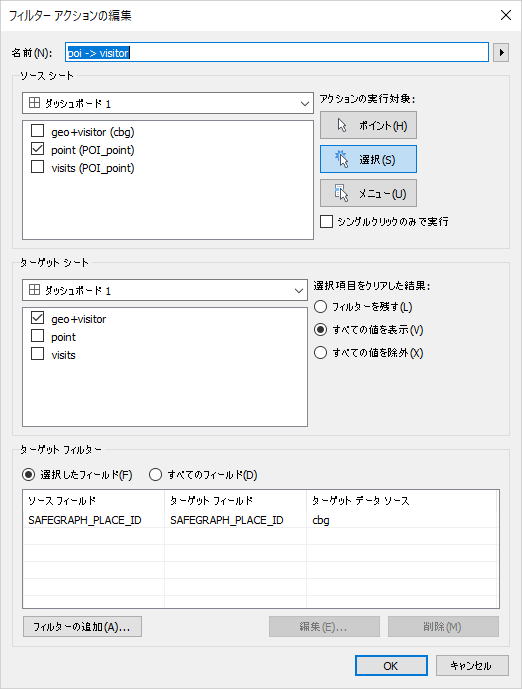
Task: Check the visits (POI_point) source sheet
Action: coord(38,167)
